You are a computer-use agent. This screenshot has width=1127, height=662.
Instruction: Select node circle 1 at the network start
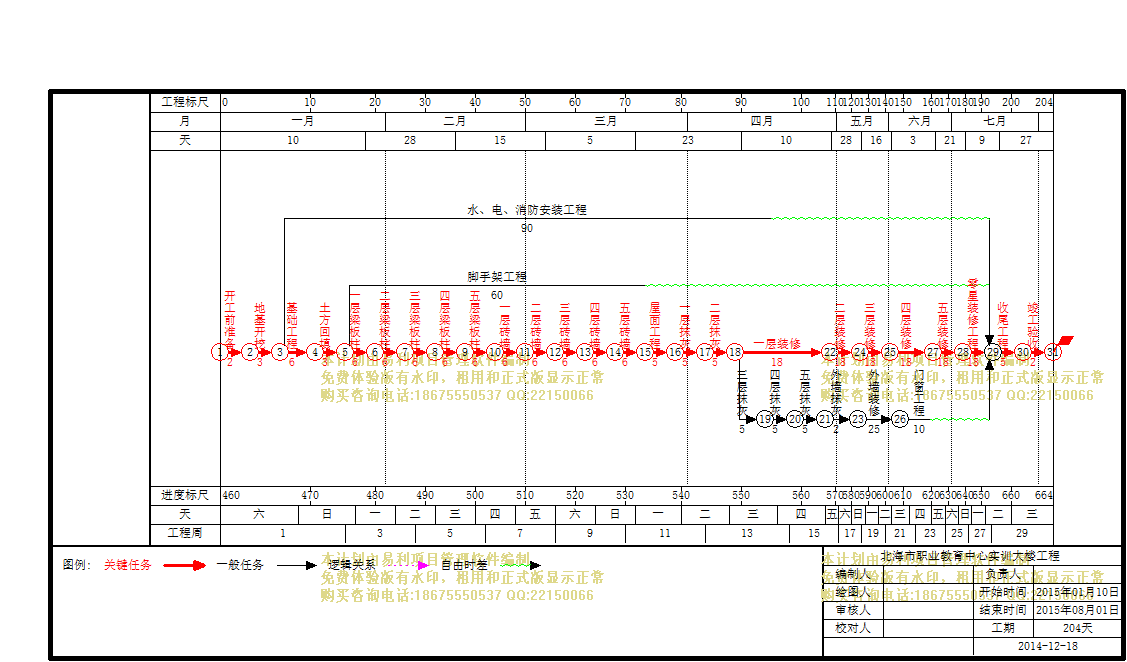tap(220, 352)
